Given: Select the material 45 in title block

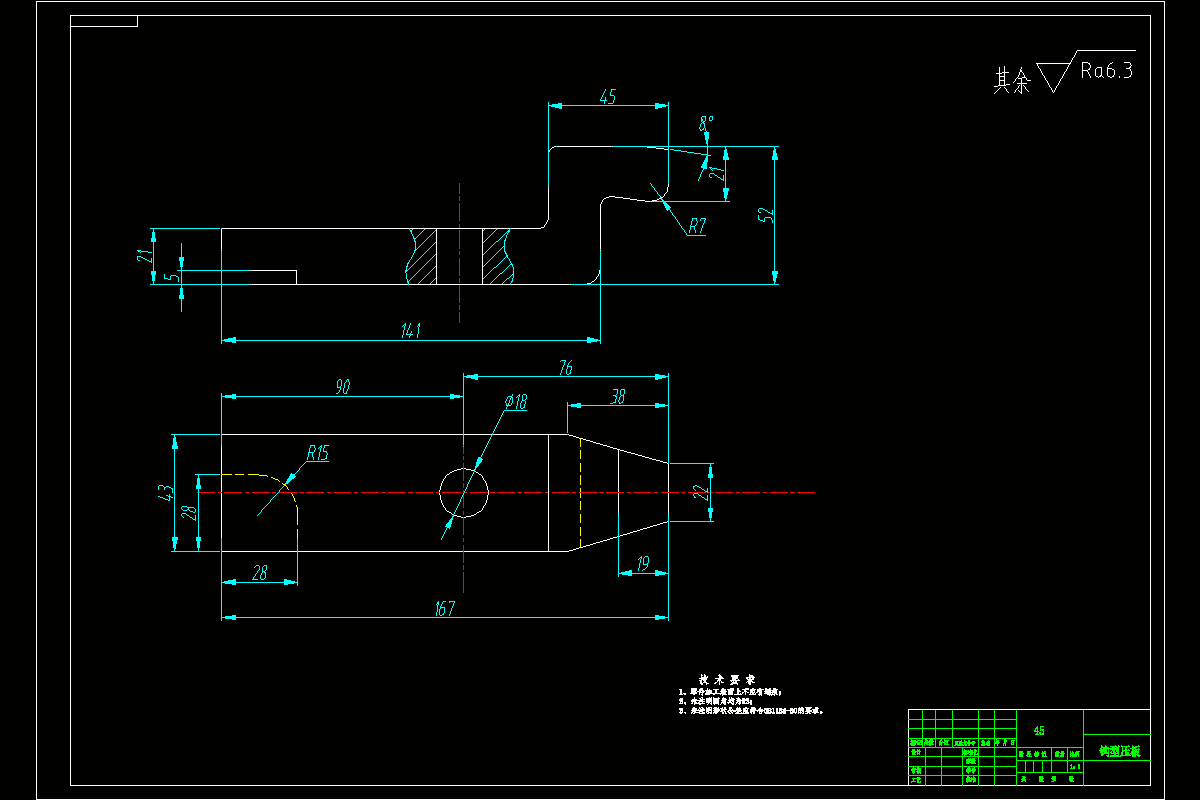Looking at the screenshot, I should (x=1038, y=731).
